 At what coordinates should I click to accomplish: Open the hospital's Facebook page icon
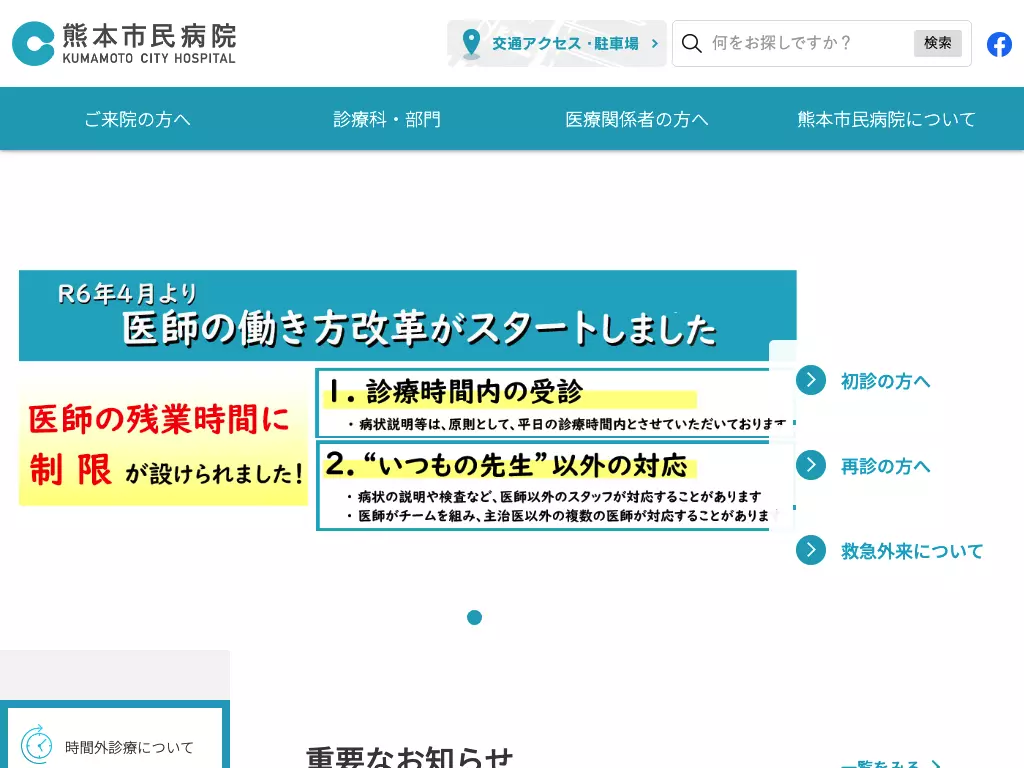pos(999,44)
